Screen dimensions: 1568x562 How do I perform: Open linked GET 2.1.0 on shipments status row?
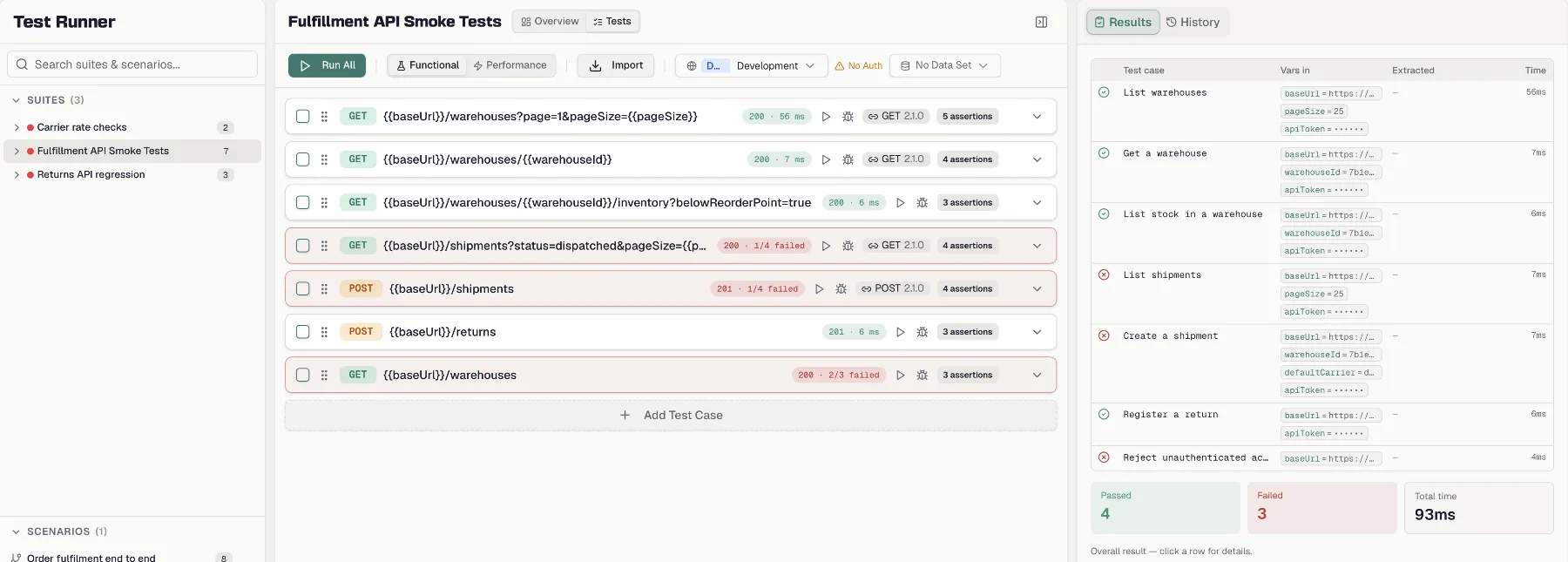(x=896, y=246)
